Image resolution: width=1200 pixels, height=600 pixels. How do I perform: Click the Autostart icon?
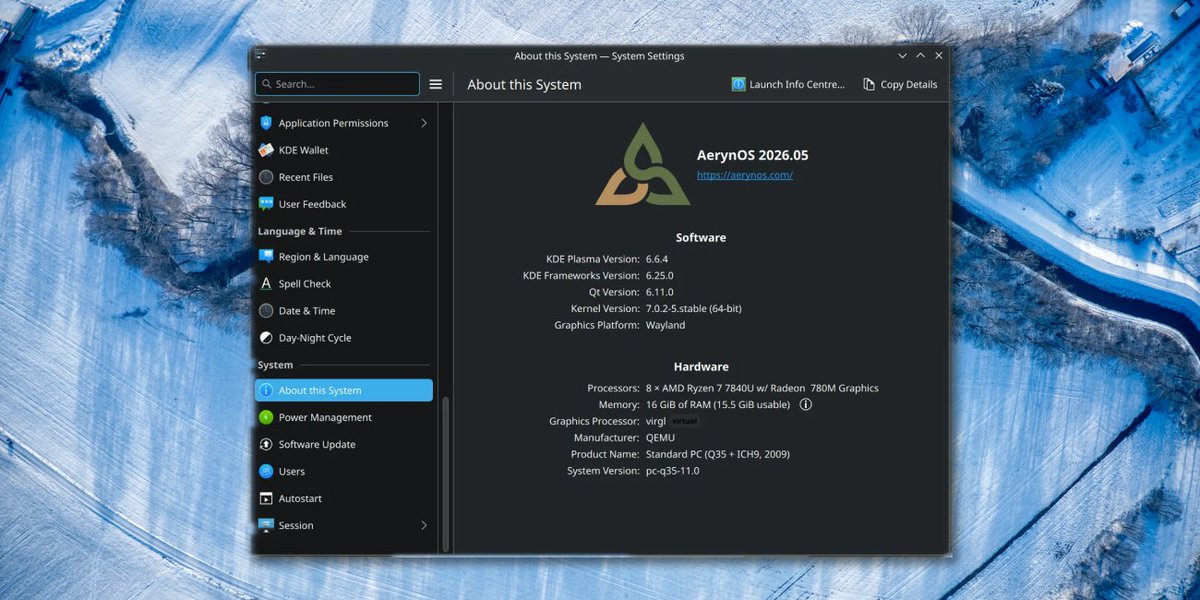click(x=266, y=498)
